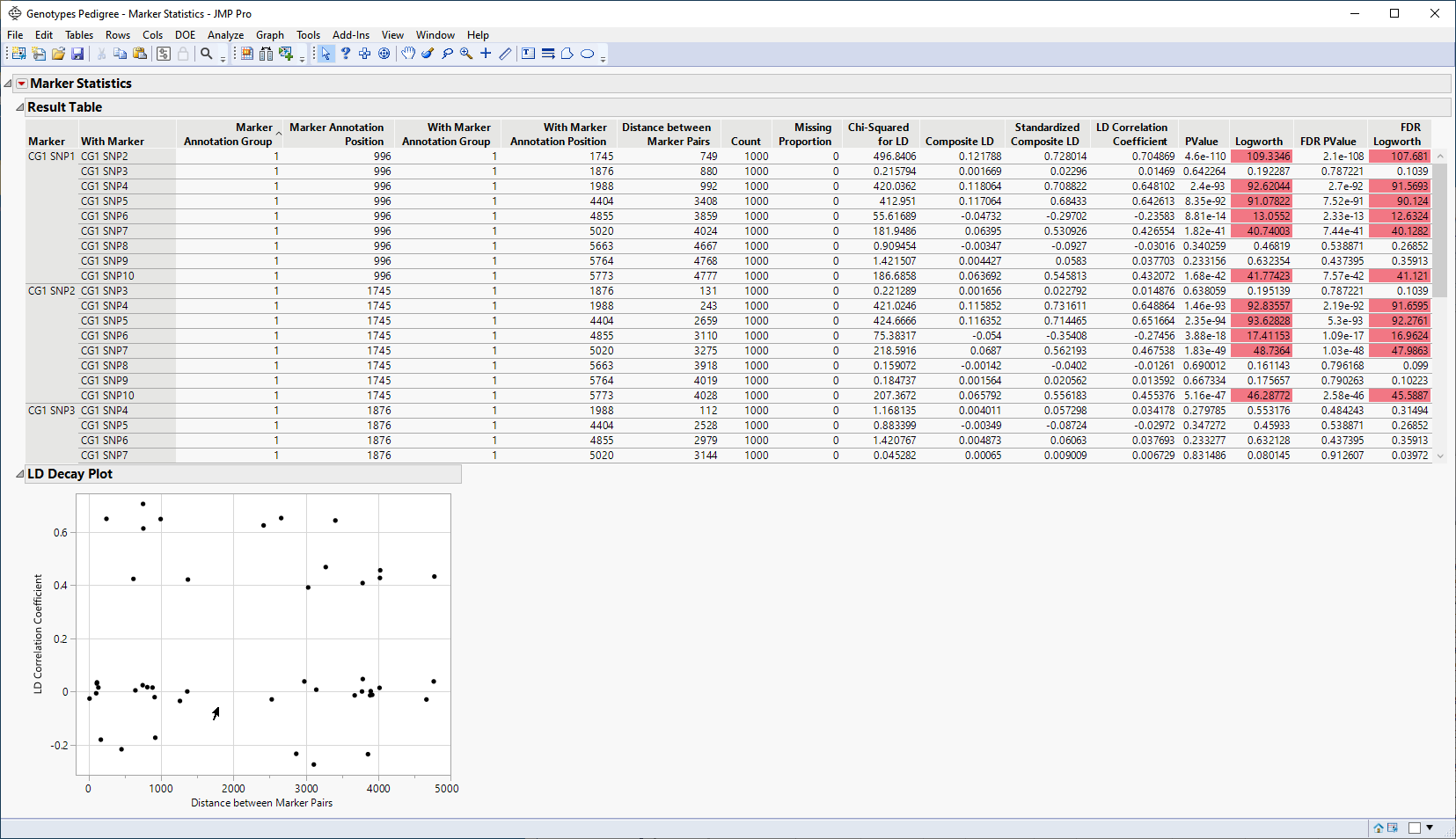The image size is (1456, 839).
Task: Select the Brush highlighting tool
Action: tap(428, 54)
